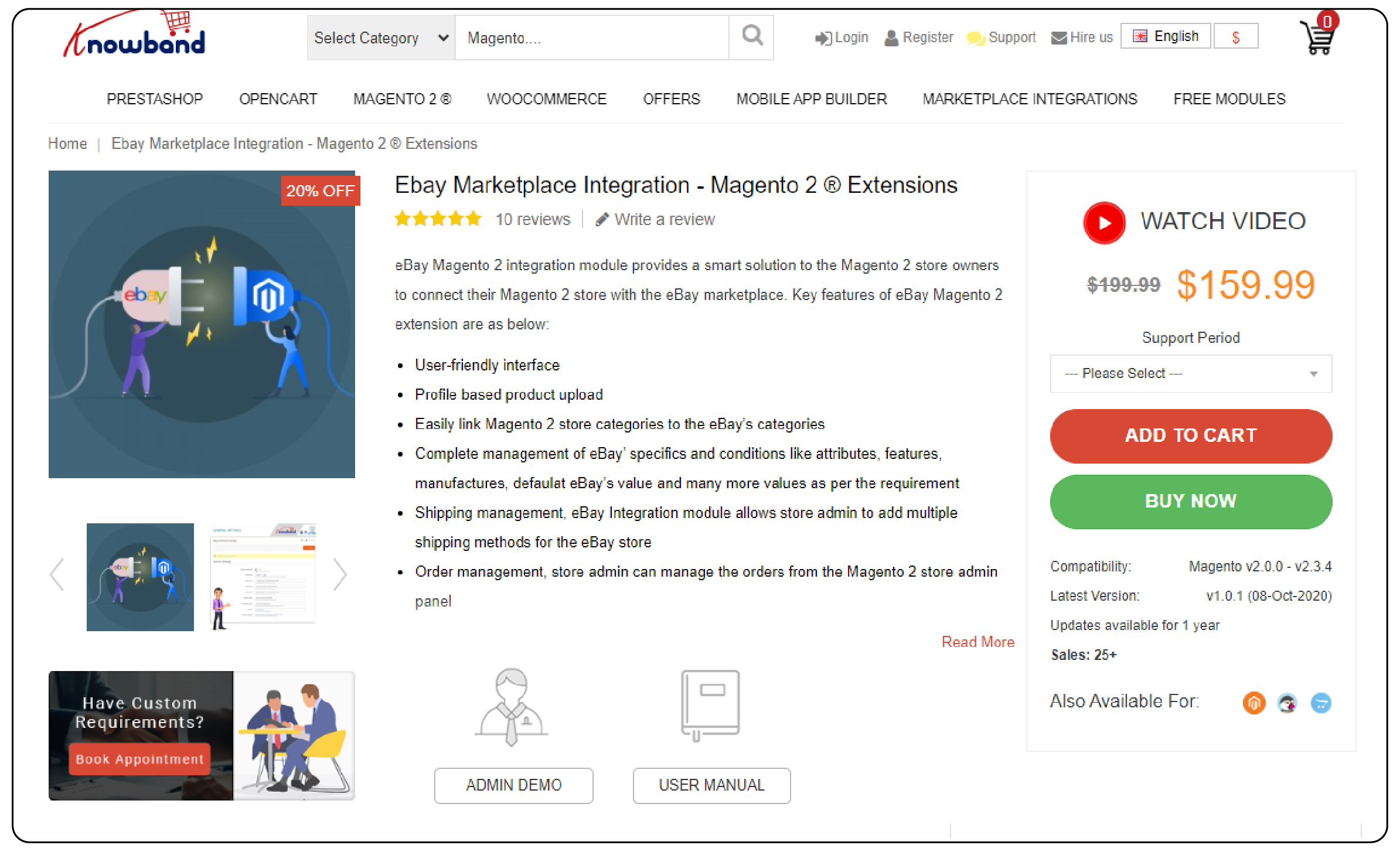The height and width of the screenshot is (848, 1400).
Task: Click the WATCH VIDEO text
Action: pyautogui.click(x=1222, y=222)
